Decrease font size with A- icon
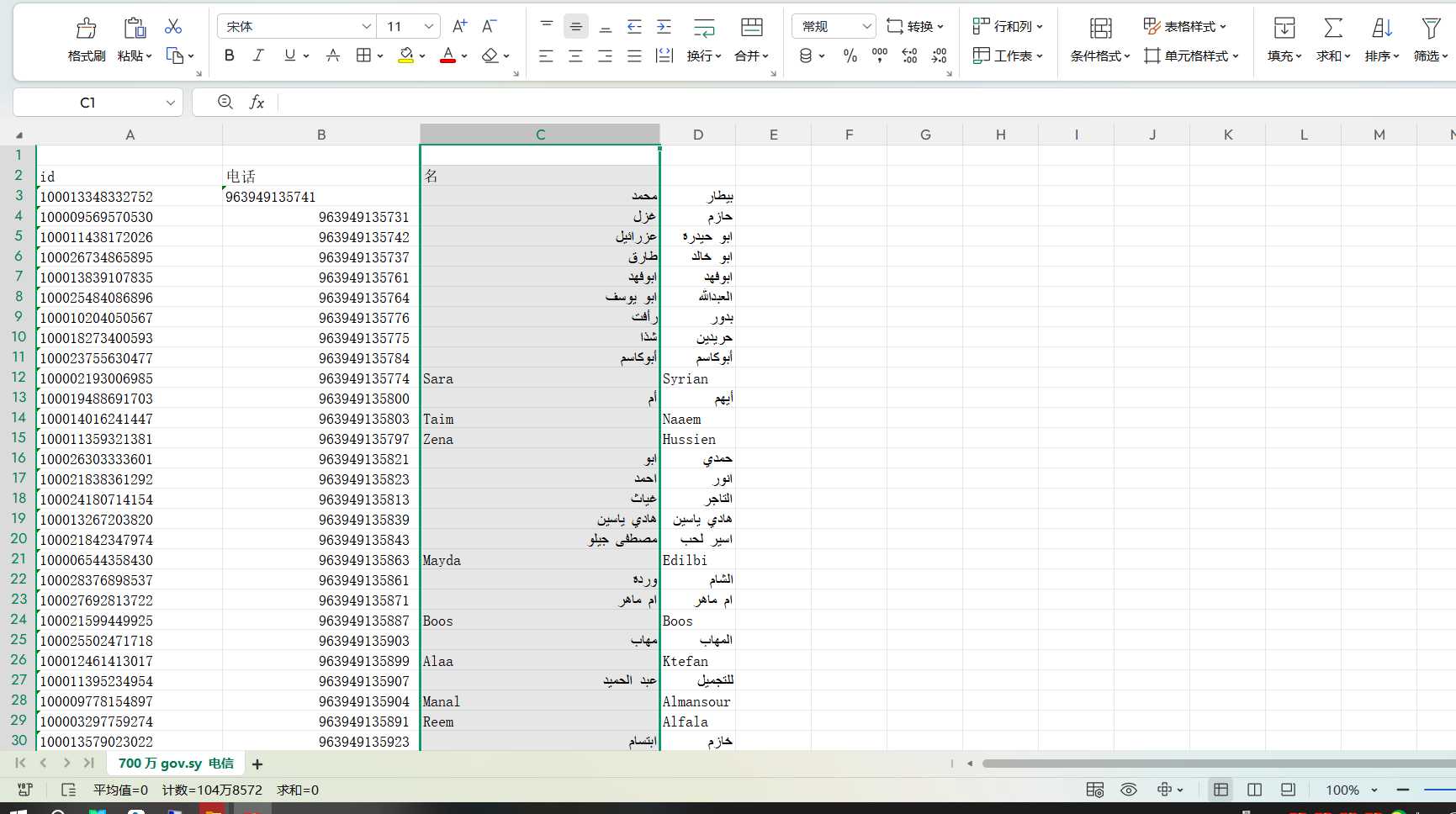The width and height of the screenshot is (1456, 814). click(490, 27)
